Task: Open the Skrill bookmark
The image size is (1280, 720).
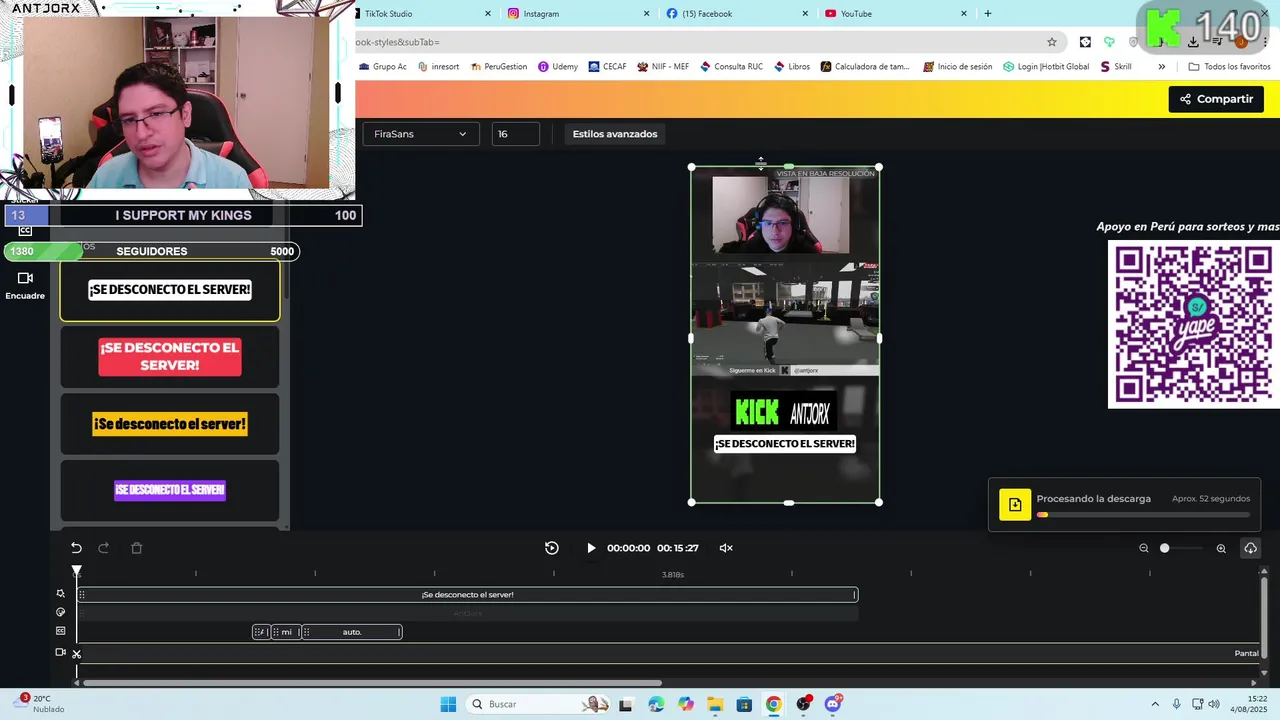Action: tap(1116, 67)
